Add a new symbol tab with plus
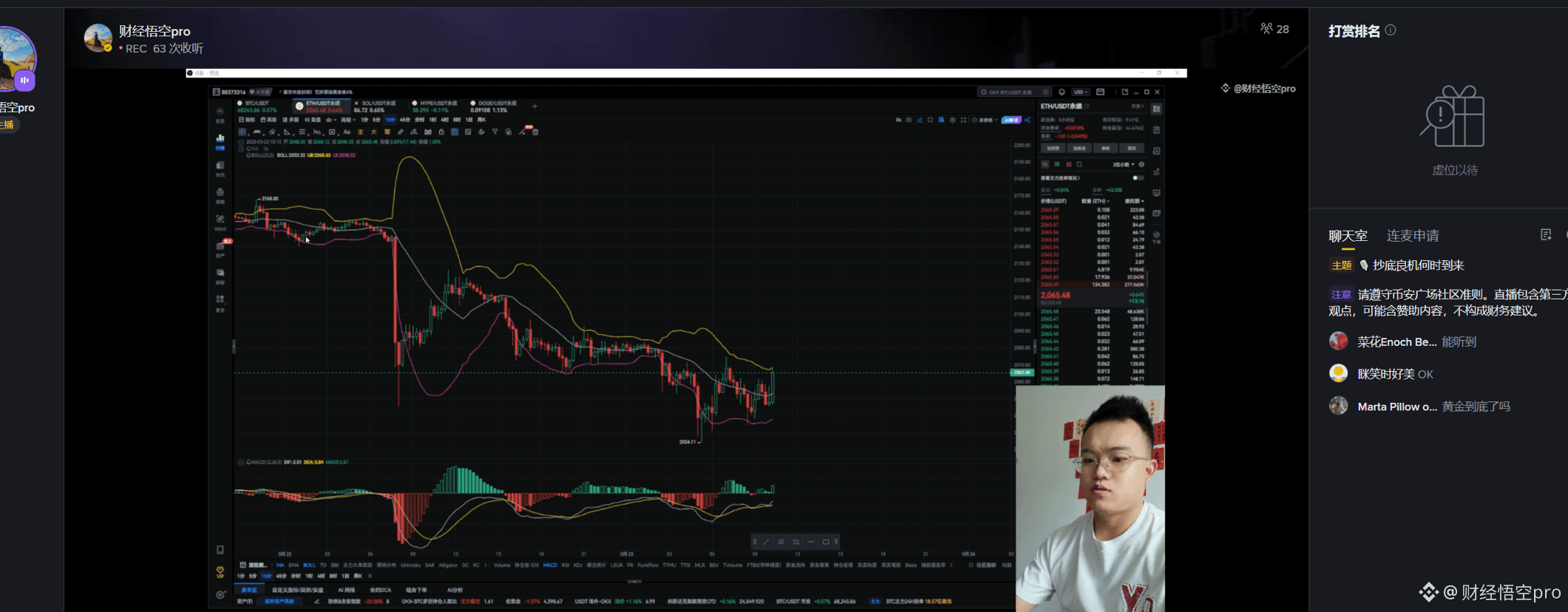The width and height of the screenshot is (1568, 612). point(534,106)
